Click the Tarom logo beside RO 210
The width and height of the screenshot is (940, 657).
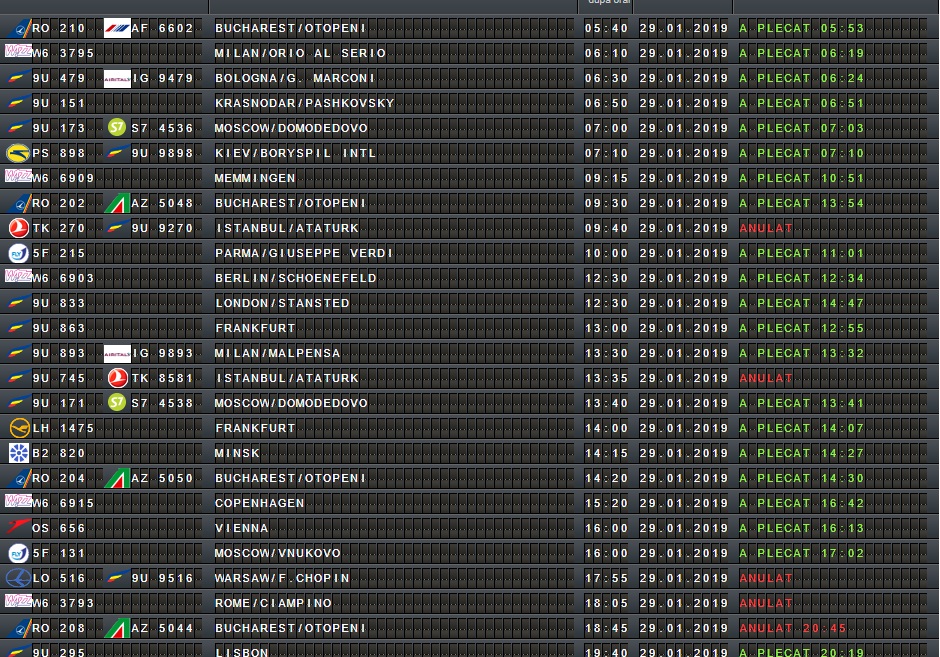19,28
